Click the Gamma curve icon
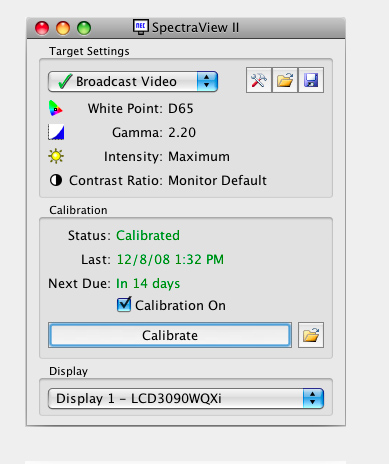The height and width of the screenshot is (464, 389). 56,132
